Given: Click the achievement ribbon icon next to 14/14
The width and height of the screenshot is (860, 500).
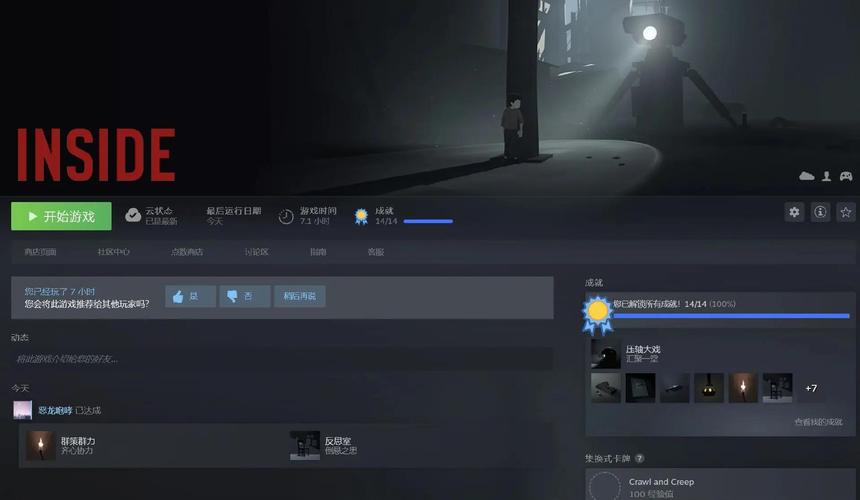Looking at the screenshot, I should tap(361, 217).
